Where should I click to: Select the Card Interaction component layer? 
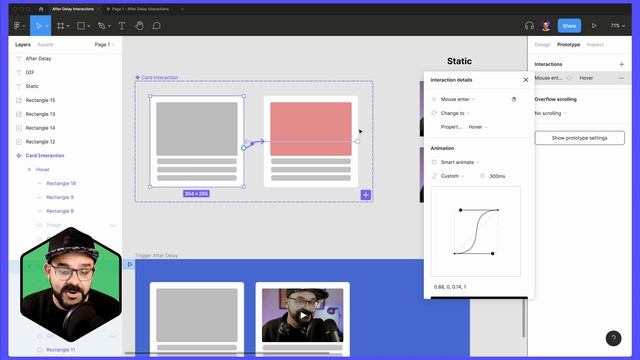point(45,156)
